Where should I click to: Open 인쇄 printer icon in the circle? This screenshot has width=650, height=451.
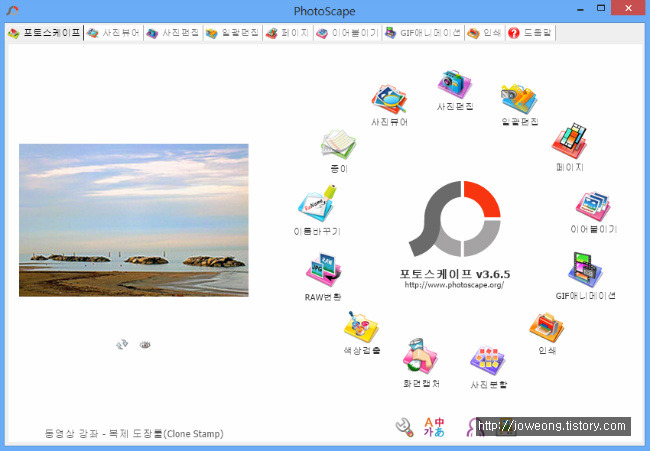(x=546, y=327)
